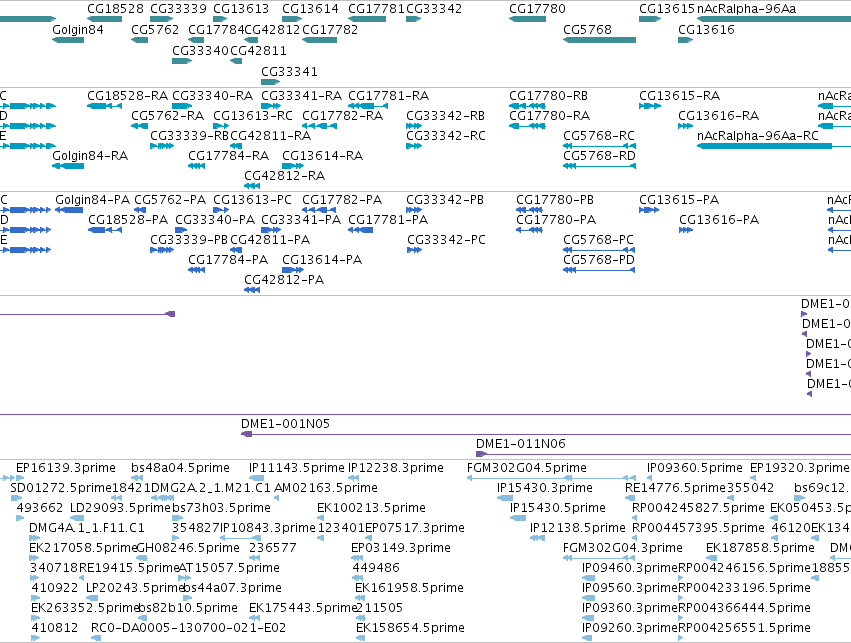Select the CG18528 gene label
851x643 pixels.
[115, 9]
